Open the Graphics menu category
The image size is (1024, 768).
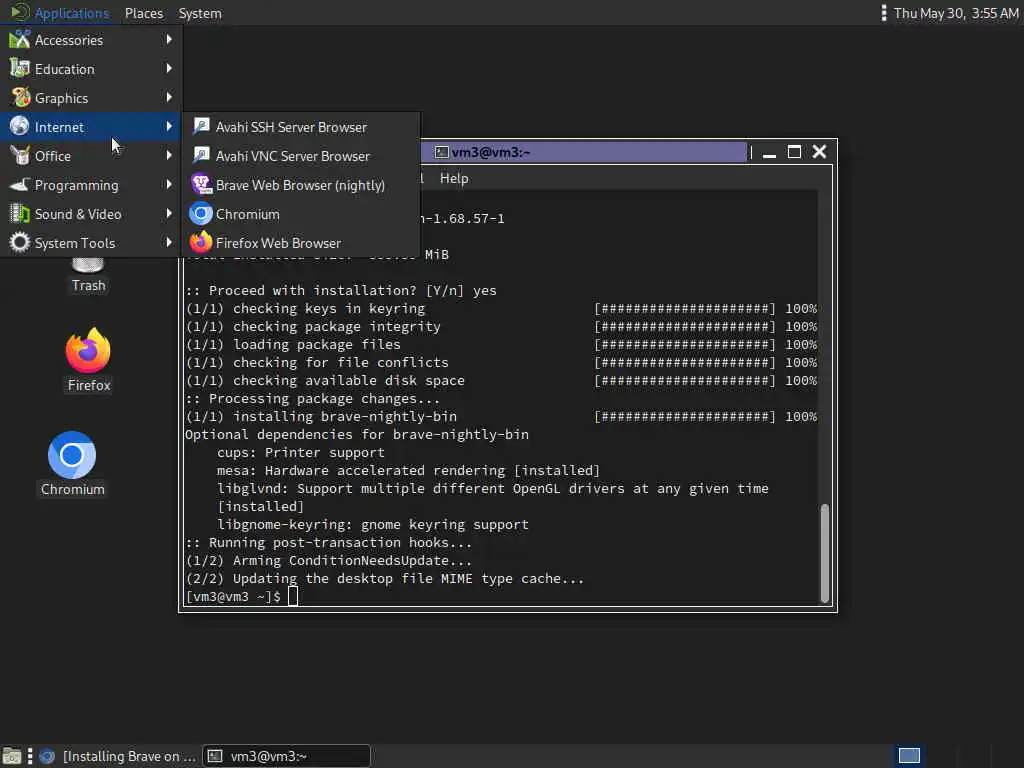tap(91, 98)
